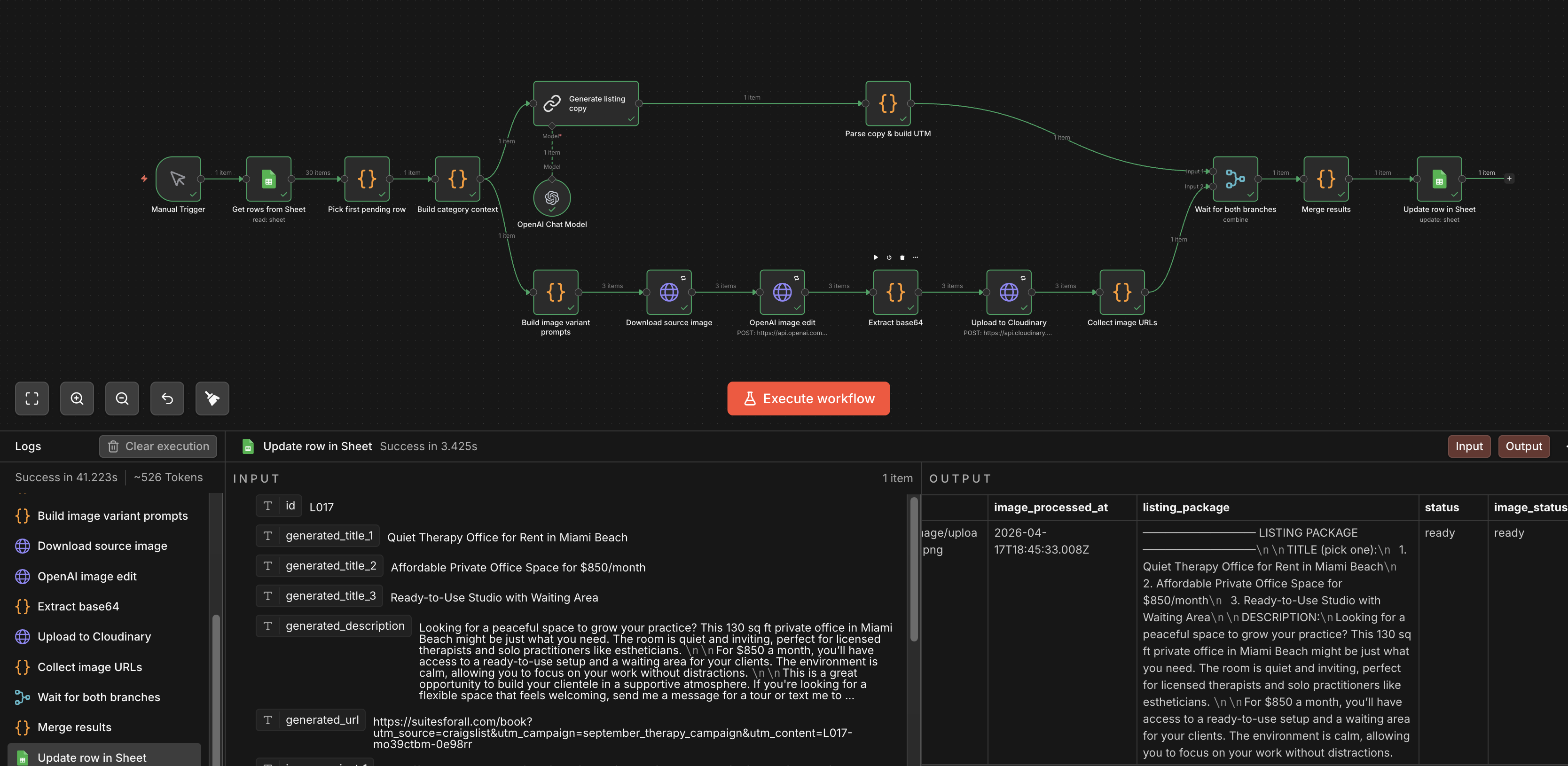Zoom in on the canvas
1568x766 pixels.
(x=77, y=399)
